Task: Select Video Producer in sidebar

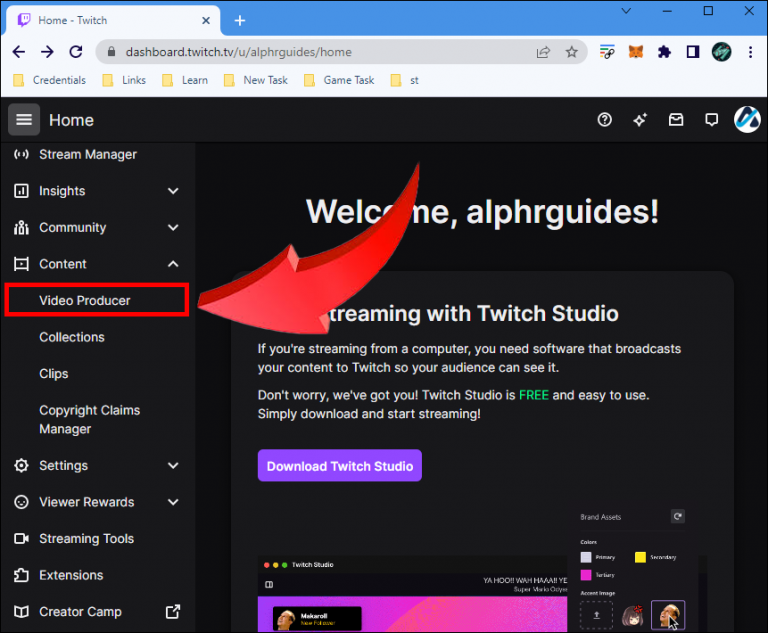Action: click(96, 300)
